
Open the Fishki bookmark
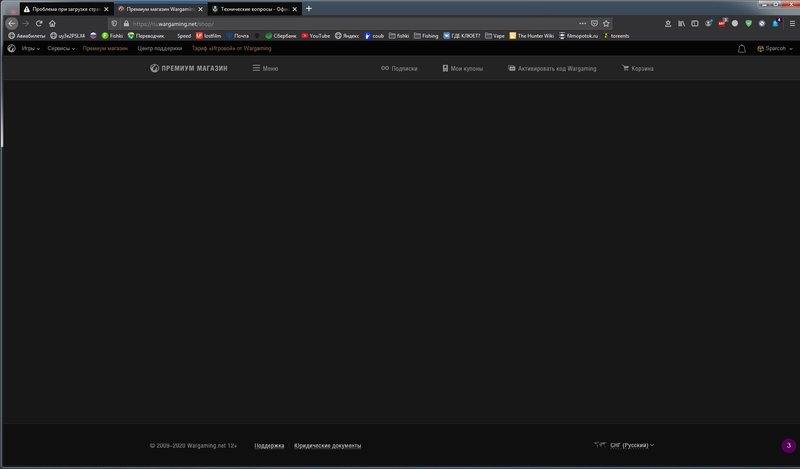click(112, 36)
